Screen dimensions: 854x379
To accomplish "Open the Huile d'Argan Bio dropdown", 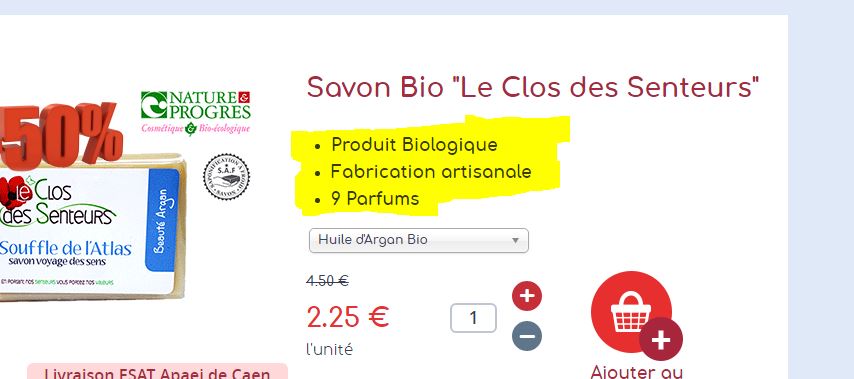I will coord(418,240).
